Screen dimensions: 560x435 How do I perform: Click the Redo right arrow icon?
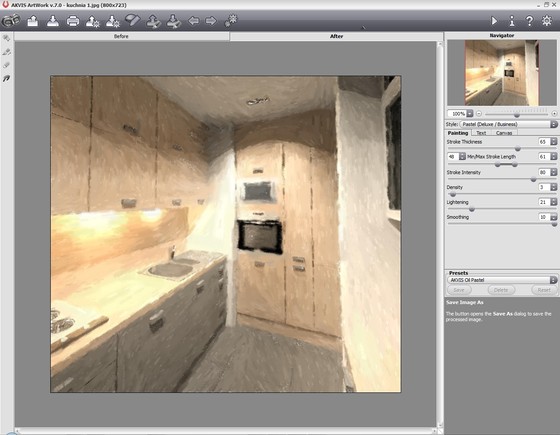tap(211, 21)
